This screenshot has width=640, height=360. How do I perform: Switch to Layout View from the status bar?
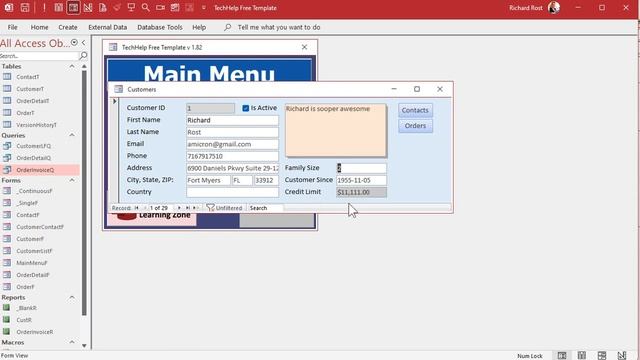coord(602,355)
